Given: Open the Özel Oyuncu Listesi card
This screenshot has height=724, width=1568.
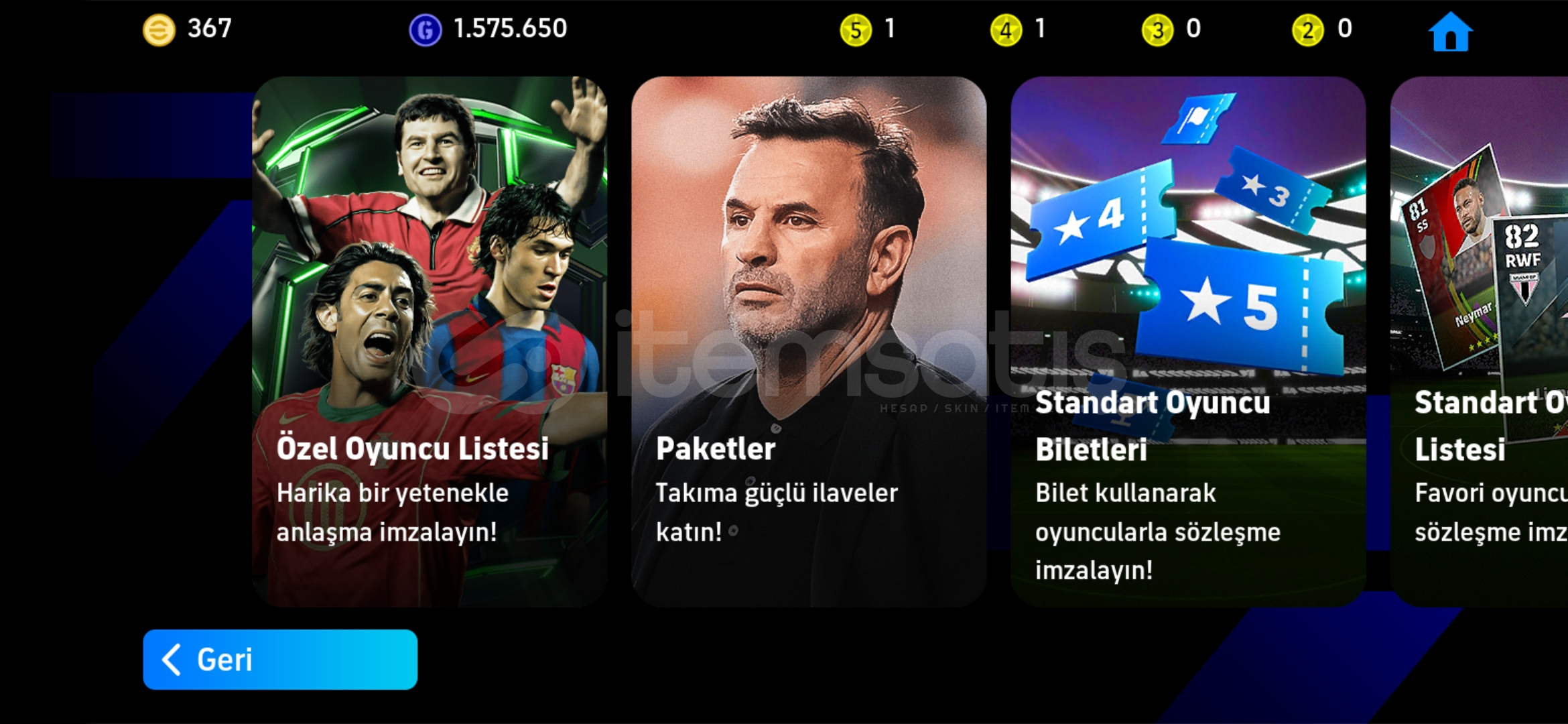Looking at the screenshot, I should tap(430, 342).
